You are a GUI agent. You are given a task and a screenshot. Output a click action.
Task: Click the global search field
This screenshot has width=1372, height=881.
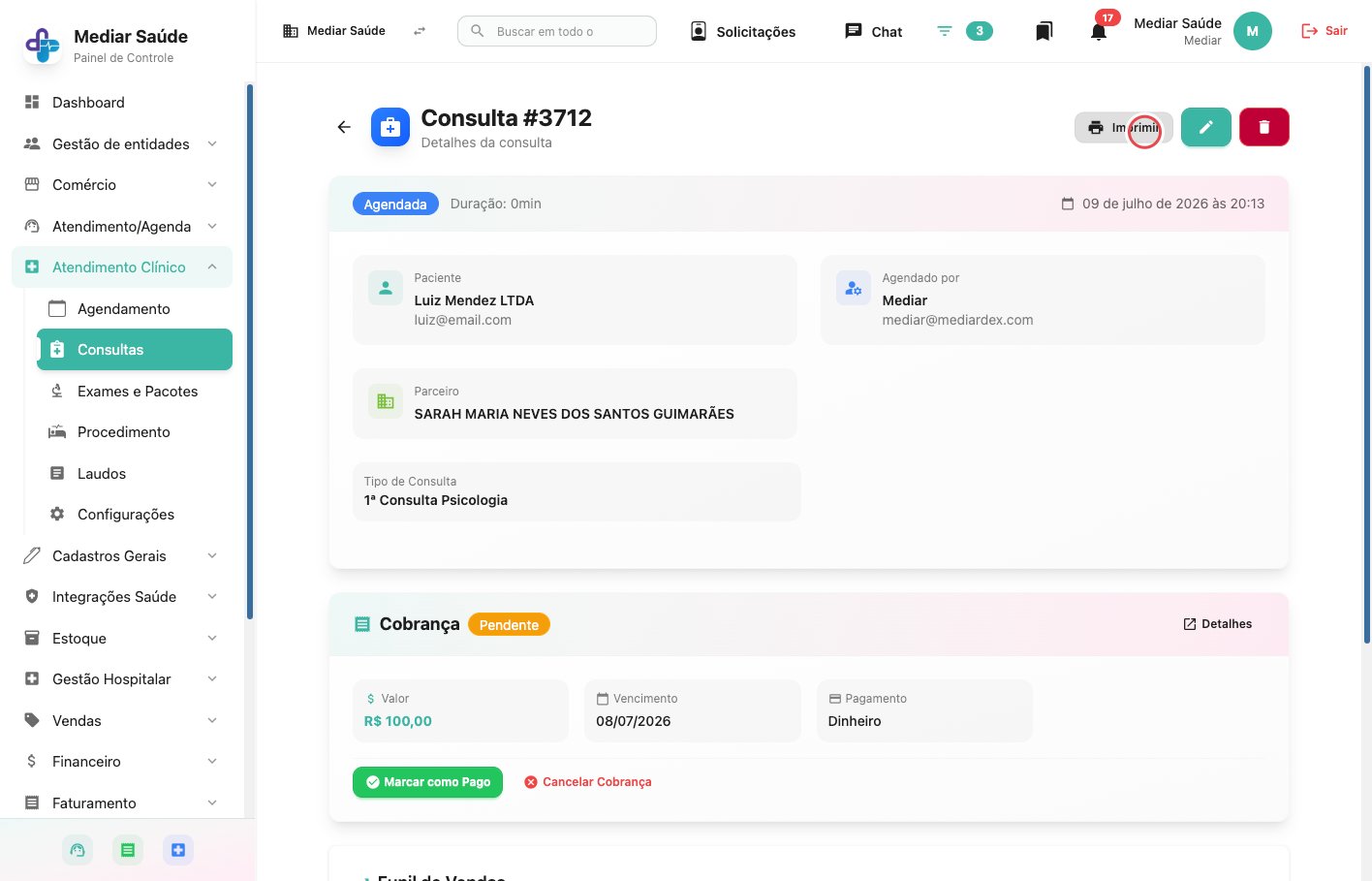click(x=557, y=31)
